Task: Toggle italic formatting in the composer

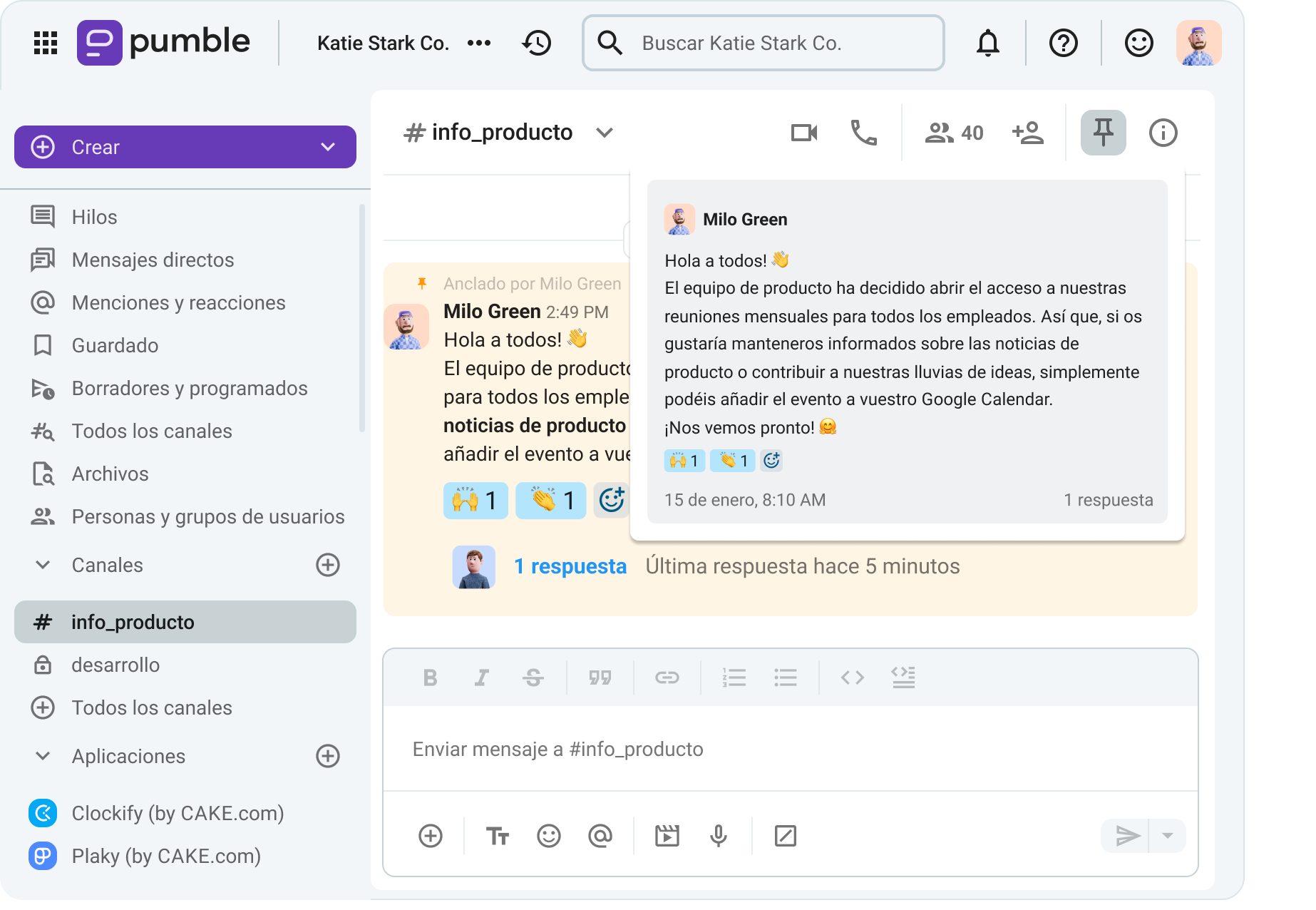Action: tap(481, 678)
